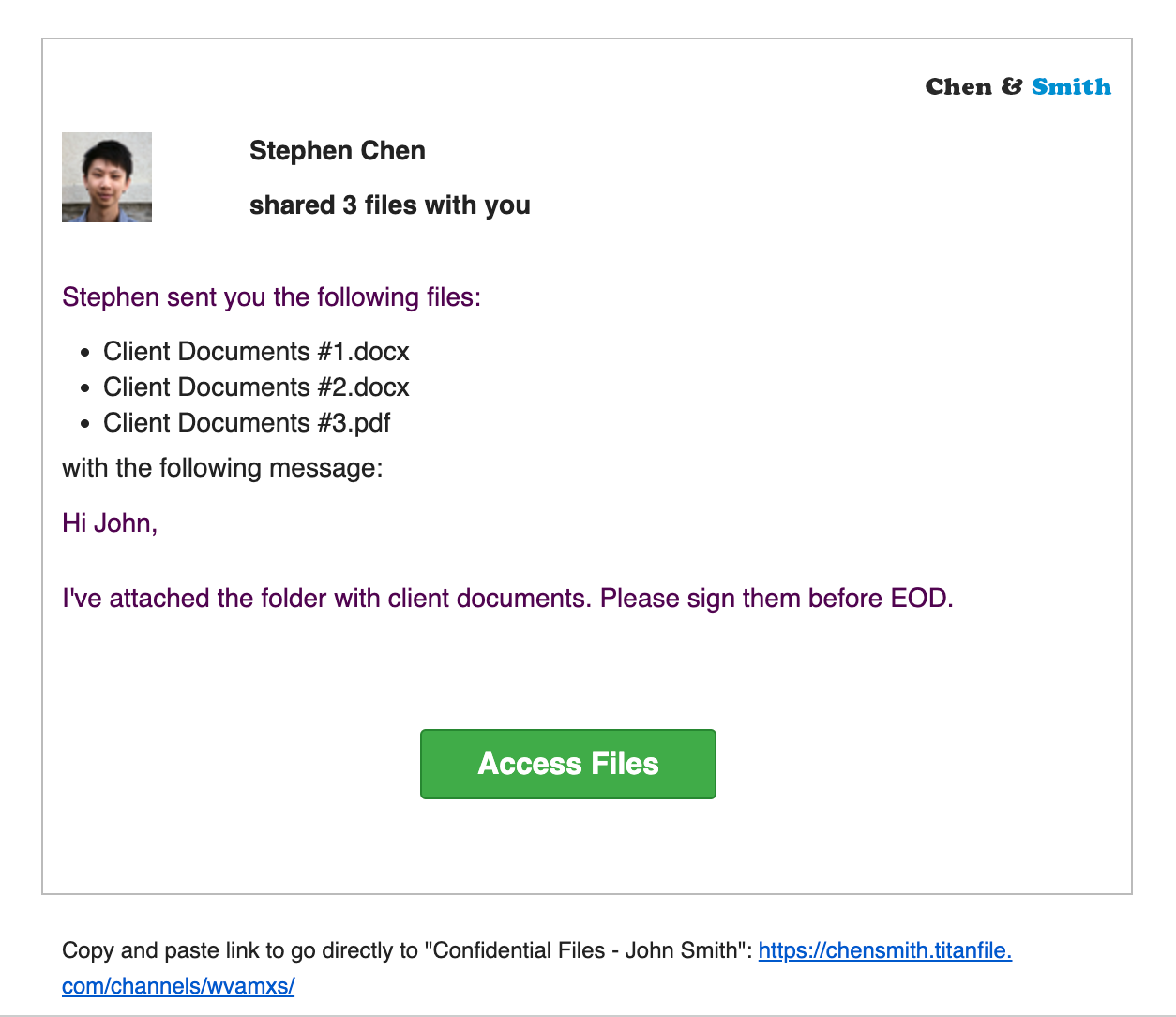This screenshot has height=1017, width=1176.
Task: Open Client Documents #1.docx
Action: [256, 352]
